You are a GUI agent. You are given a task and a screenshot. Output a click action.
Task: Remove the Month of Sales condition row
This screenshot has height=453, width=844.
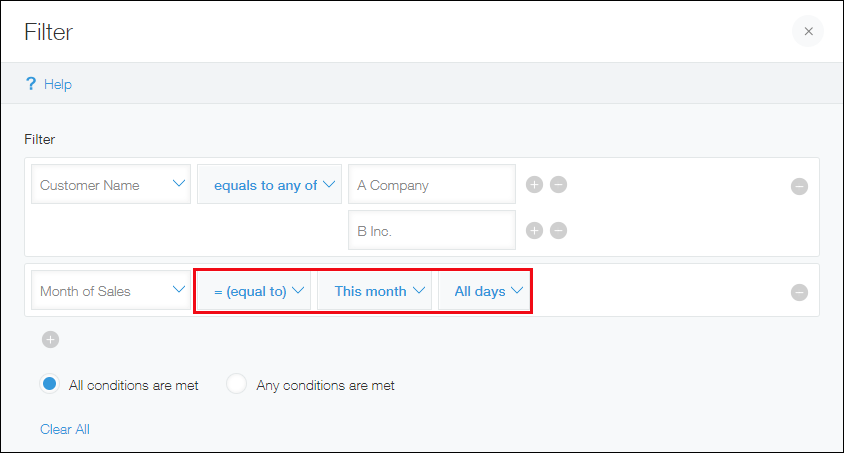[799, 292]
